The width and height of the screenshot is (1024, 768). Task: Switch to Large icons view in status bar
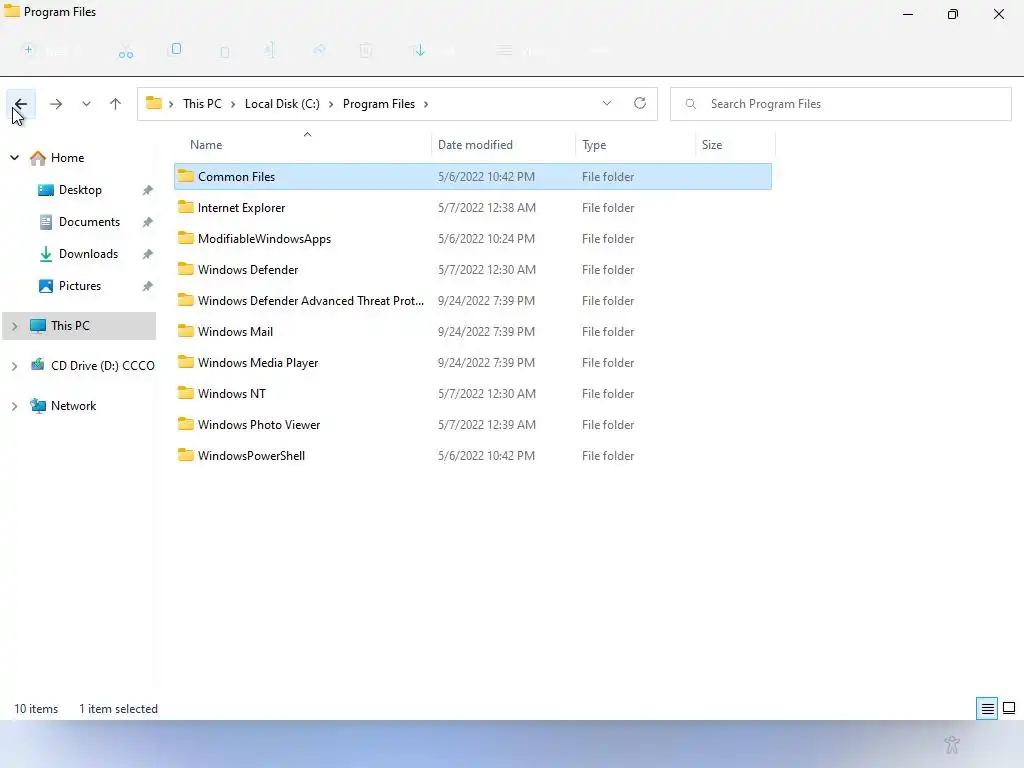click(1009, 709)
